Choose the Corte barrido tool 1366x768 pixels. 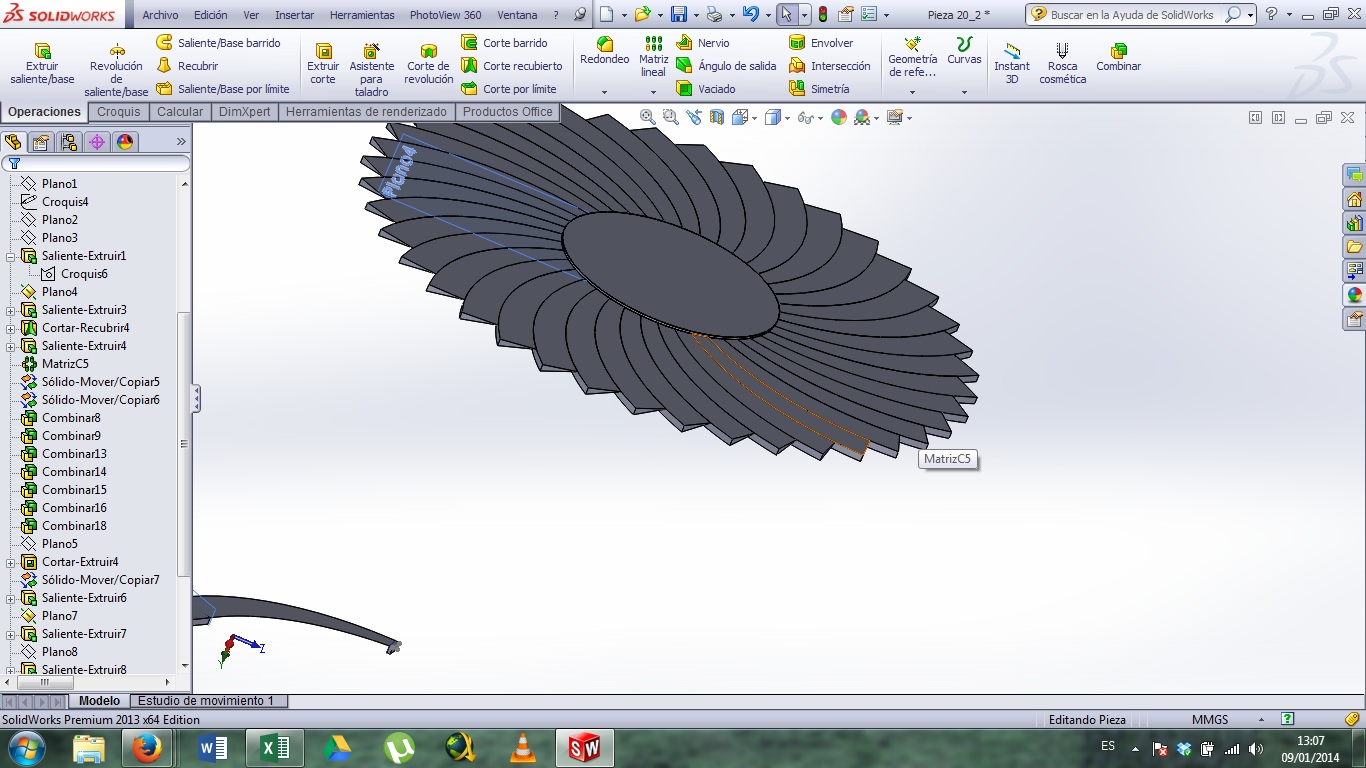[x=504, y=43]
